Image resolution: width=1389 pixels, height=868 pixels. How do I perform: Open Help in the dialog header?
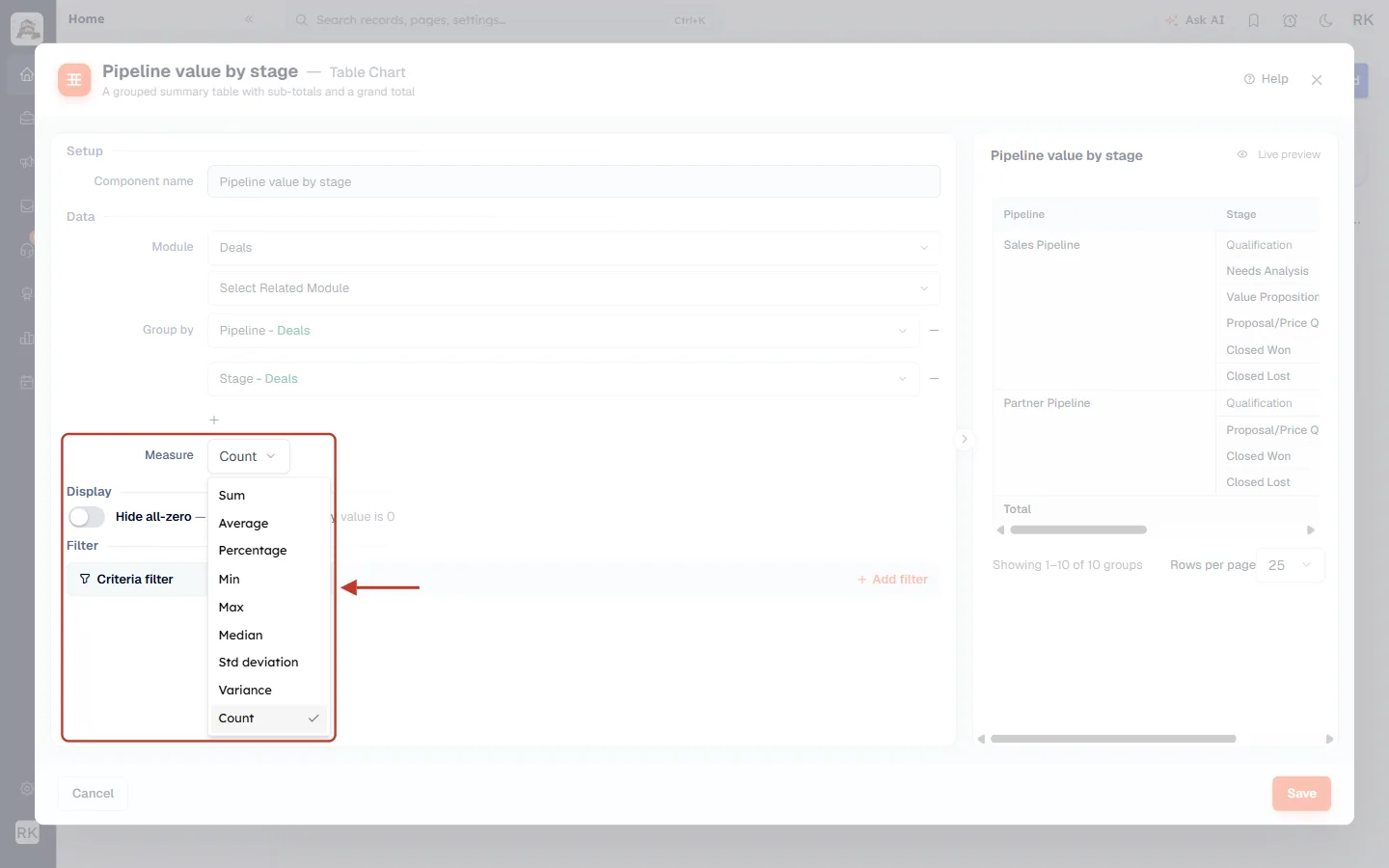tap(1266, 79)
